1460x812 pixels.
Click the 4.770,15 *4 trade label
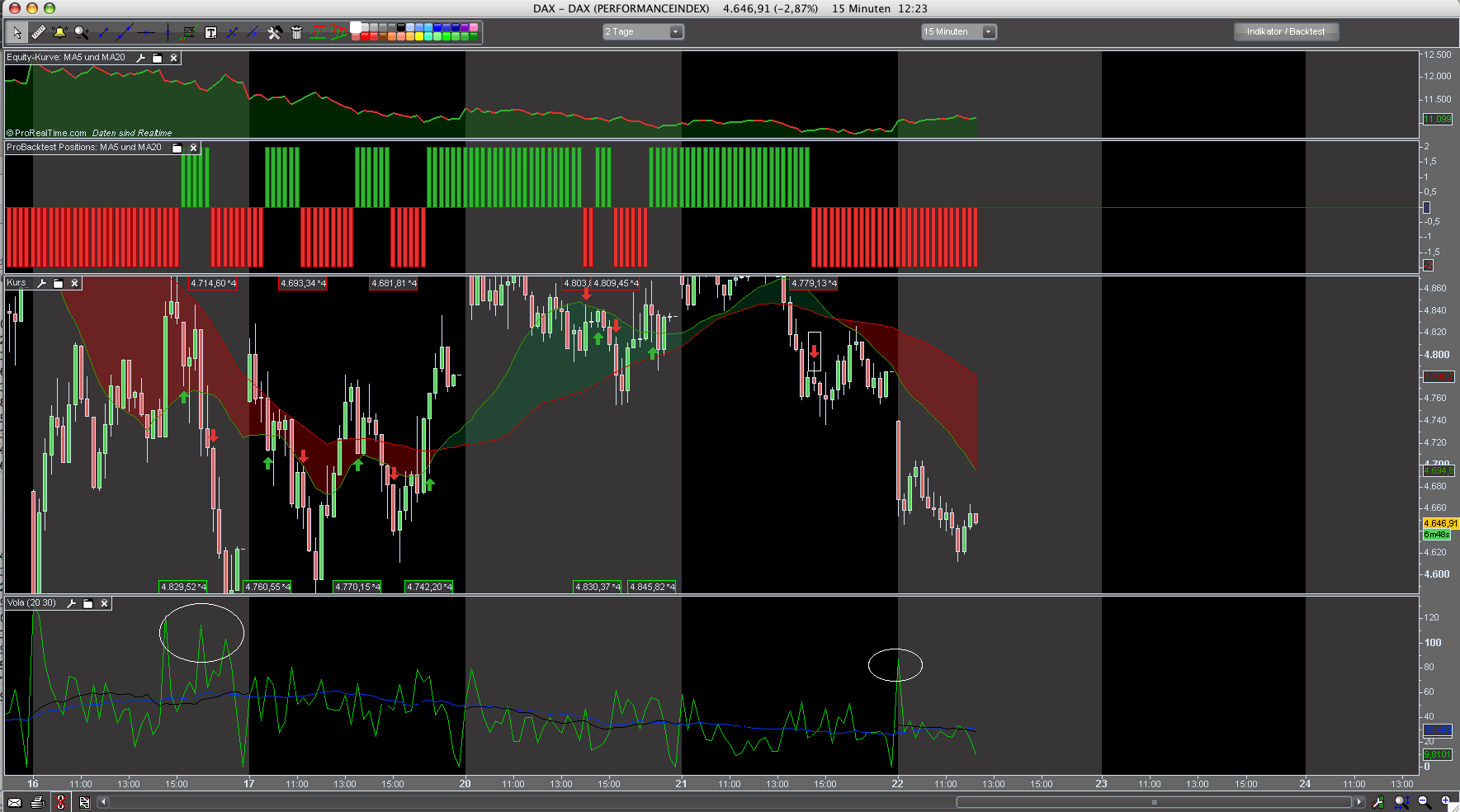[x=357, y=587]
